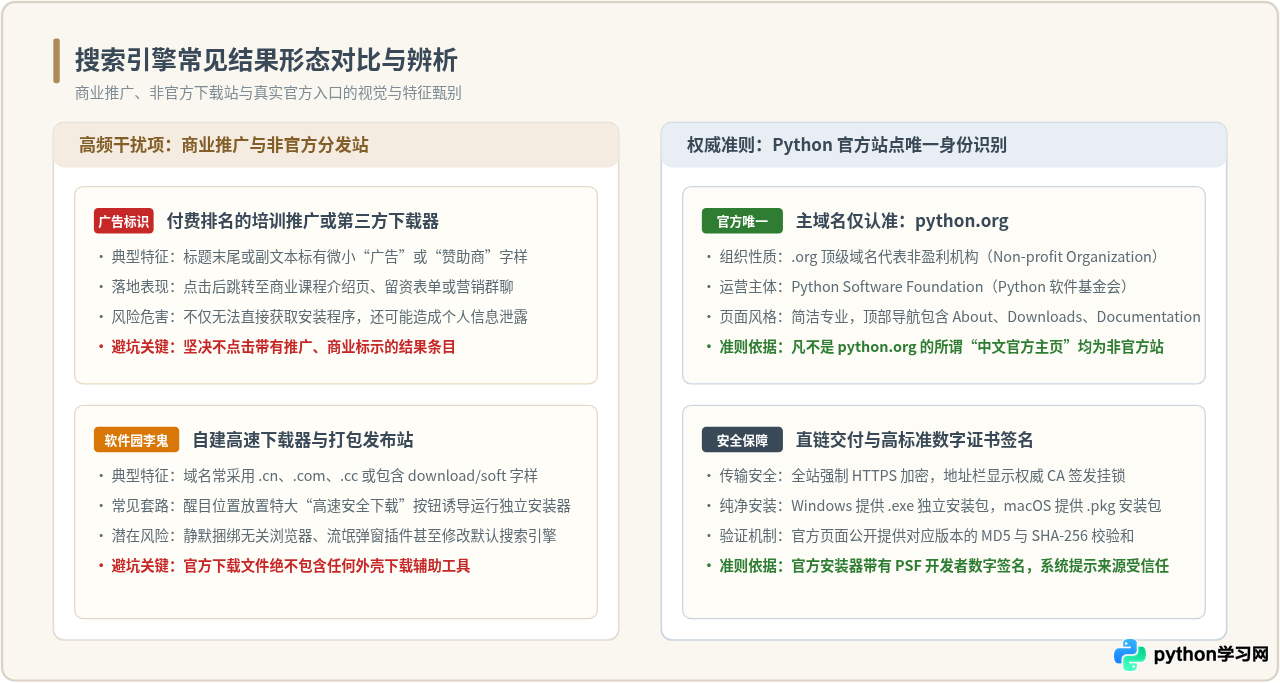
Task: Click the green 官方唯一 badge
Action: (742, 221)
